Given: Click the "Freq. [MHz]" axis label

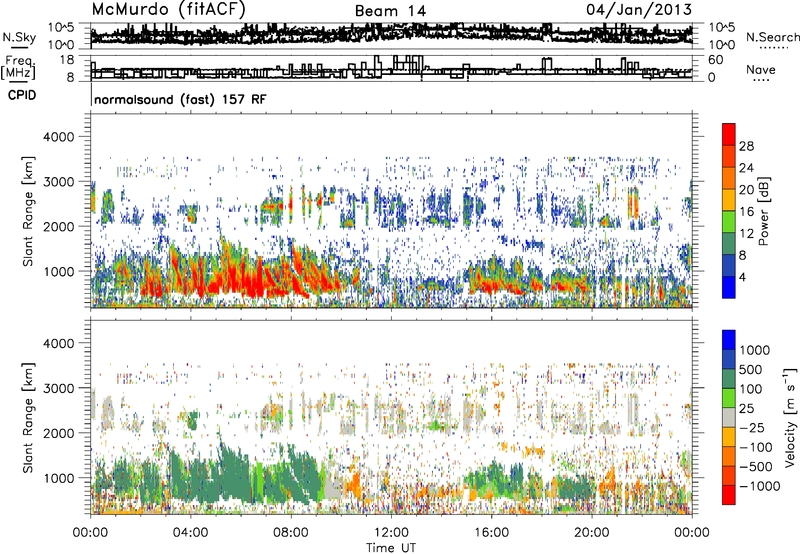Looking at the screenshot, I should tap(18, 67).
